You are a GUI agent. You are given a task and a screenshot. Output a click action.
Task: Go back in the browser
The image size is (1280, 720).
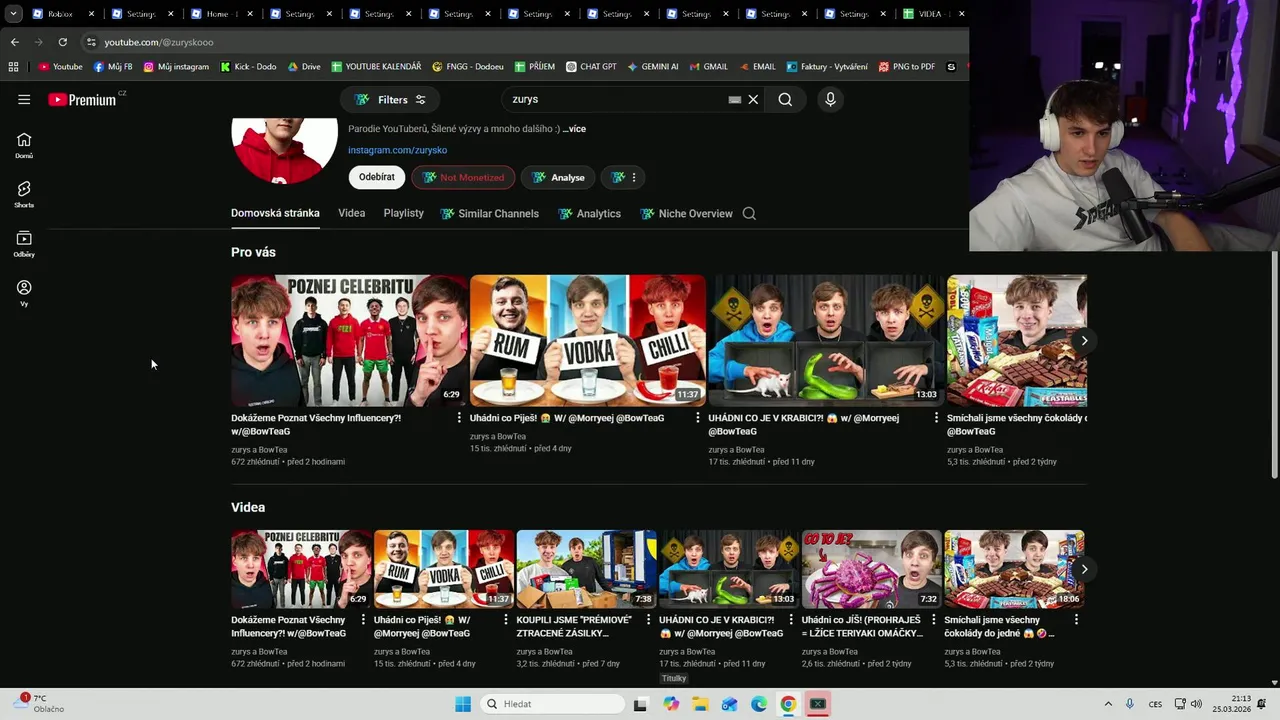point(14,42)
